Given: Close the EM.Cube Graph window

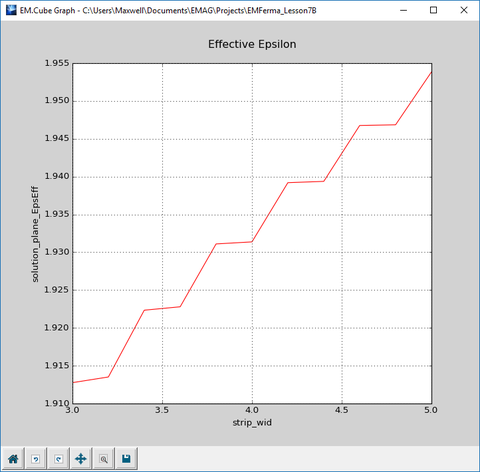Looking at the screenshot, I should 464,10.
